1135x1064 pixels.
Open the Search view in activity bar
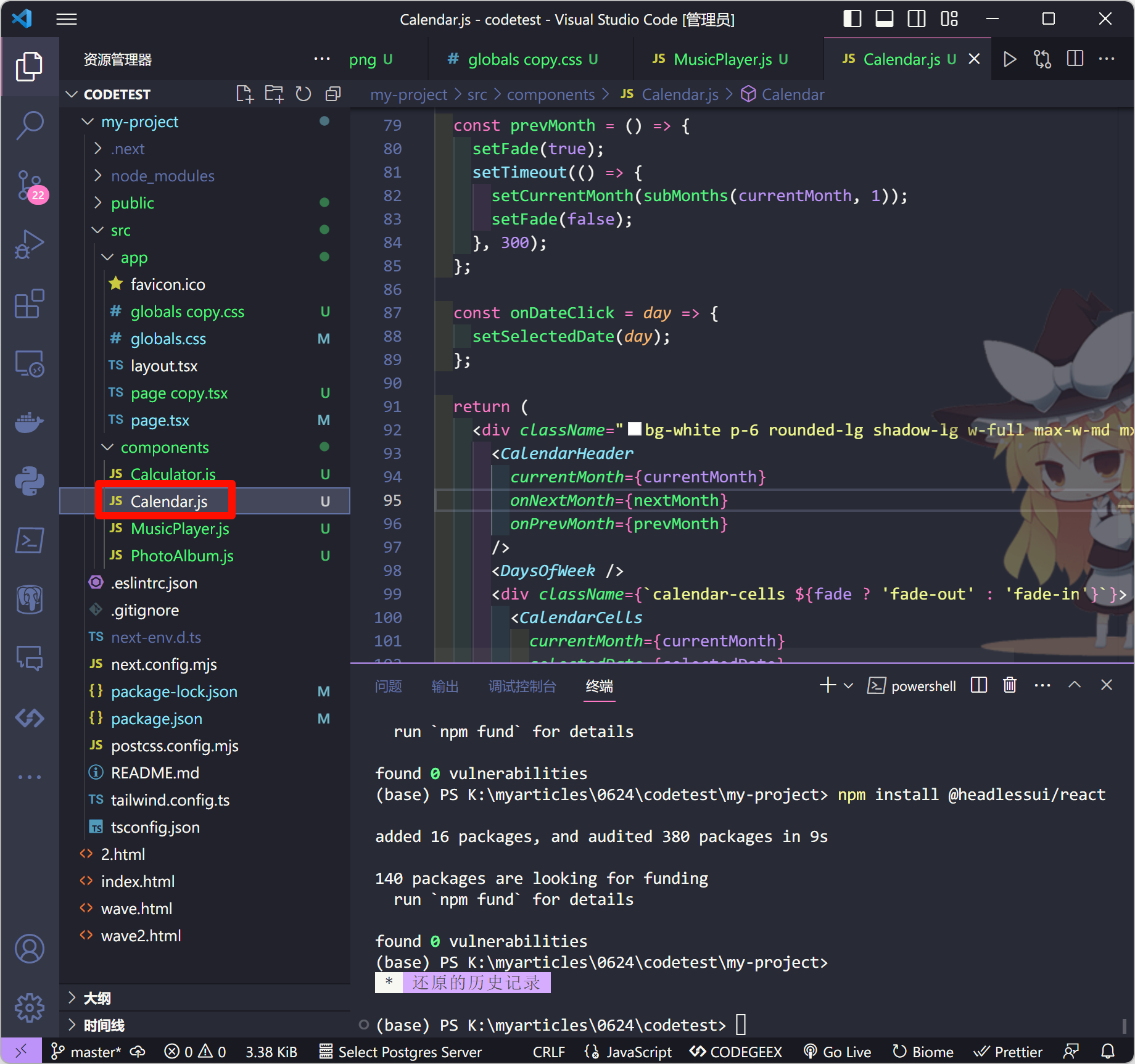pyautogui.click(x=29, y=126)
